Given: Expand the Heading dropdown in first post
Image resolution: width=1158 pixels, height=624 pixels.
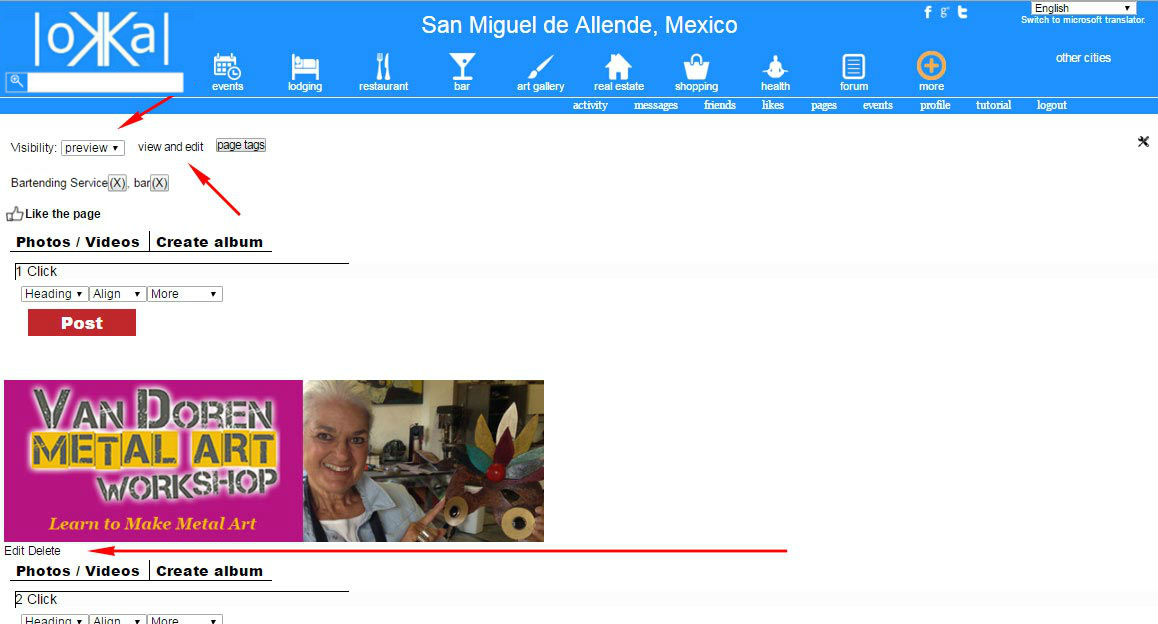Looking at the screenshot, I should coord(54,294).
